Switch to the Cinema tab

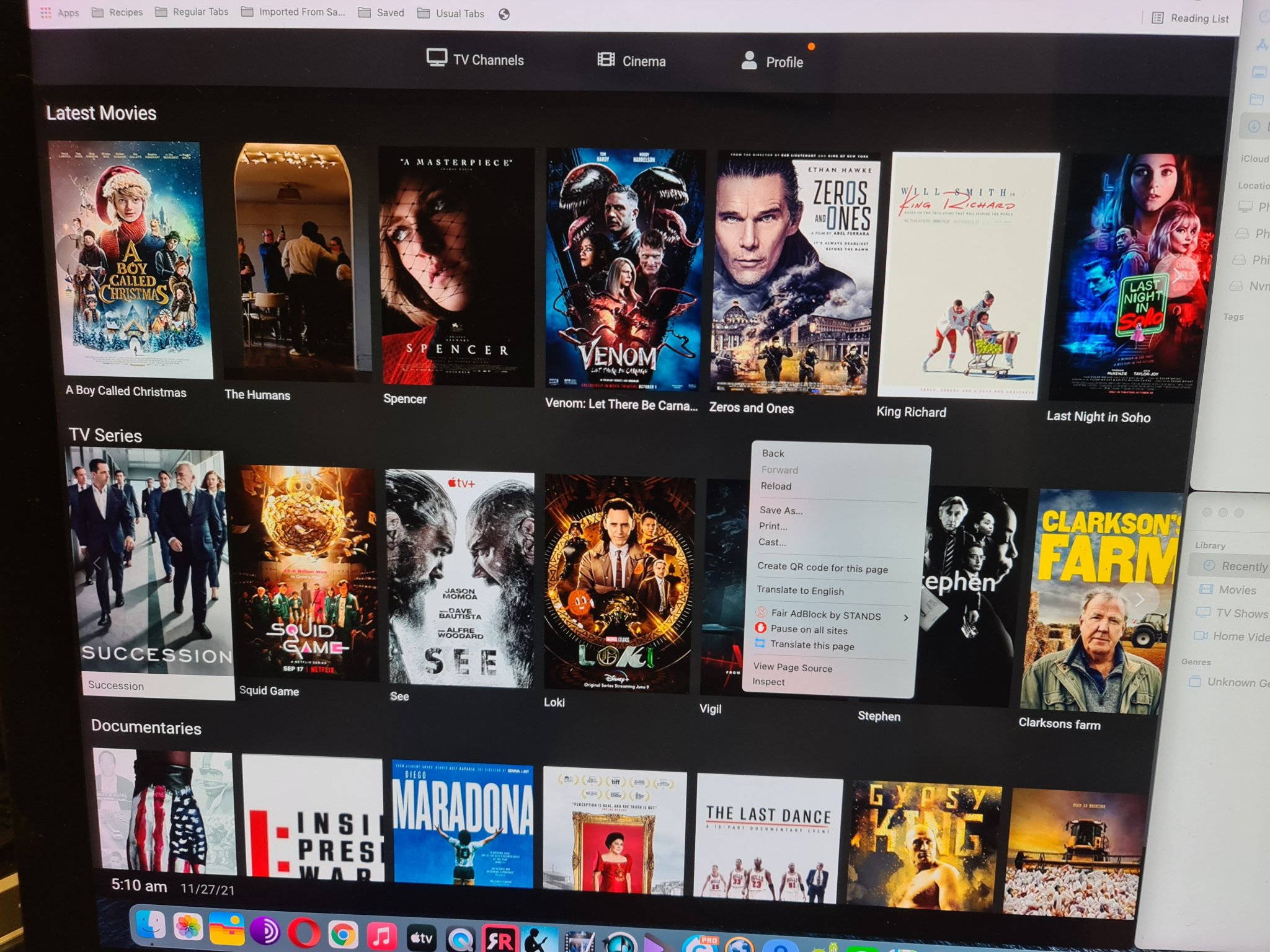coord(631,61)
